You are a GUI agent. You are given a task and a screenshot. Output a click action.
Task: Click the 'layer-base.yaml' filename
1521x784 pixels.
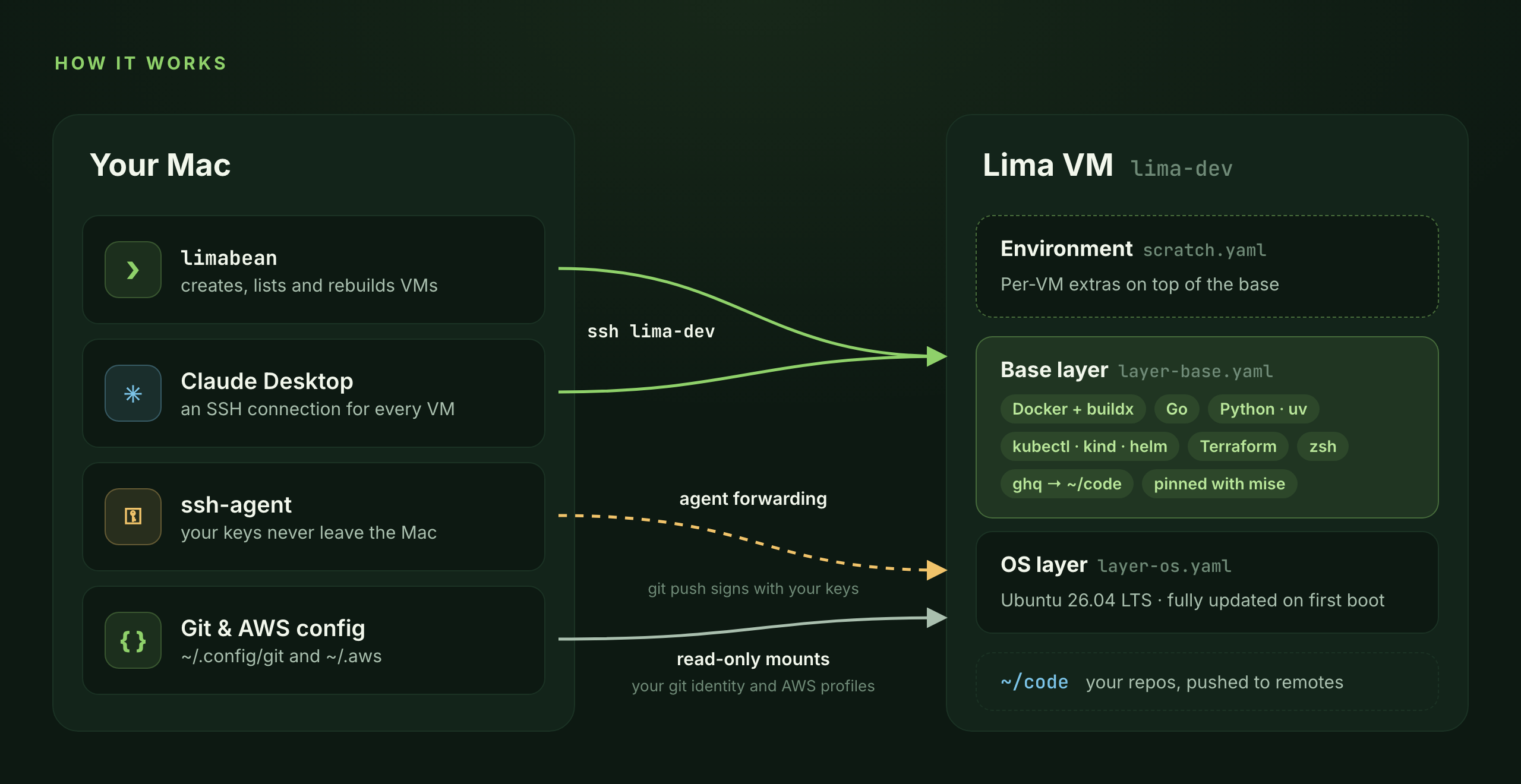click(1195, 371)
